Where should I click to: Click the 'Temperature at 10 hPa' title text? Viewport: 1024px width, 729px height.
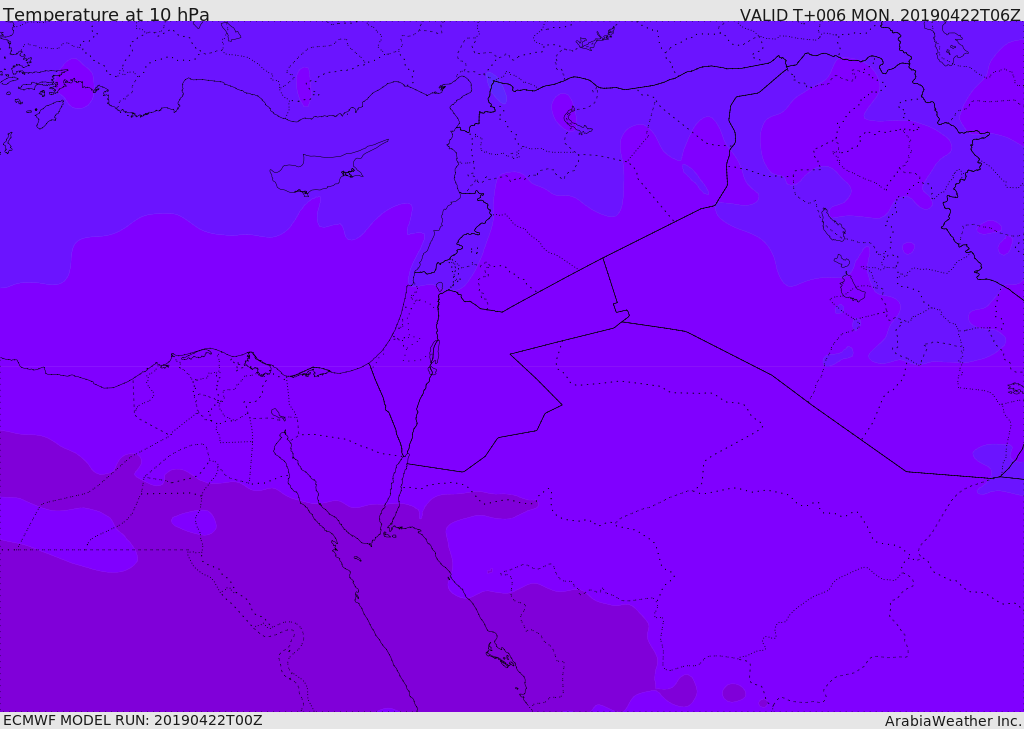pos(106,14)
